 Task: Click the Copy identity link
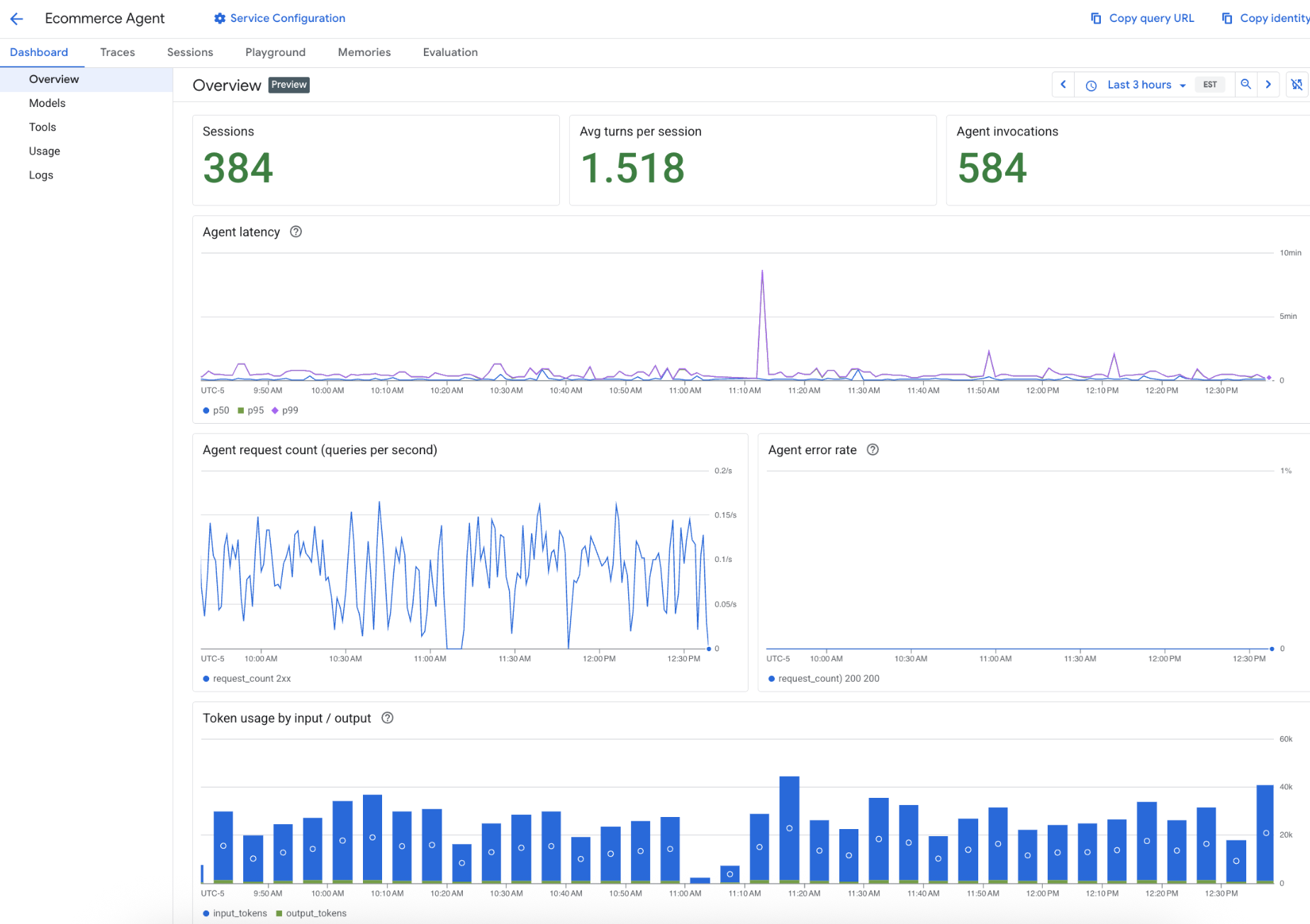pyautogui.click(x=1272, y=18)
